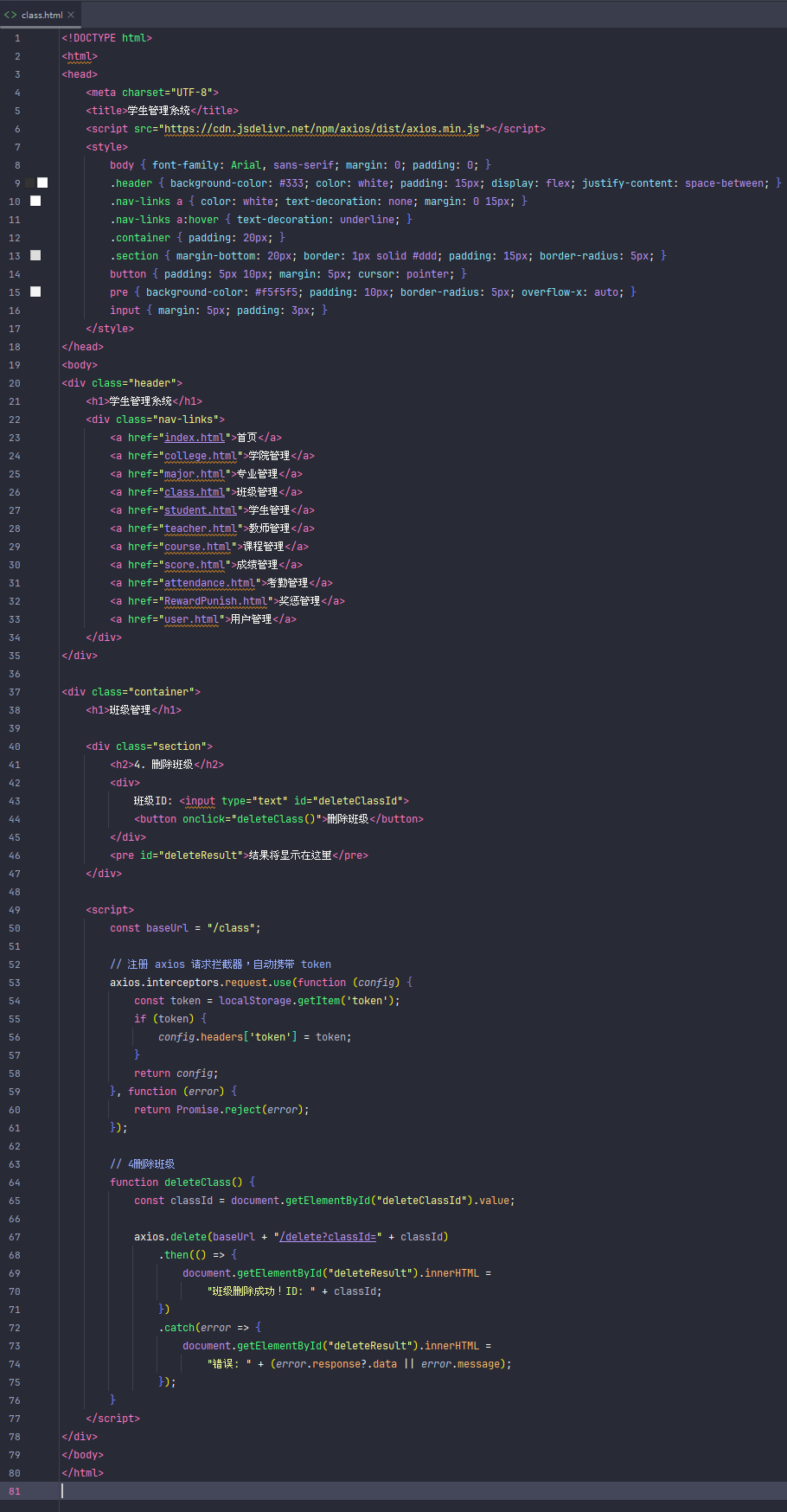Screen dimensions: 787x1512
Task: Follow the major.html href link
Action: tap(195, 474)
